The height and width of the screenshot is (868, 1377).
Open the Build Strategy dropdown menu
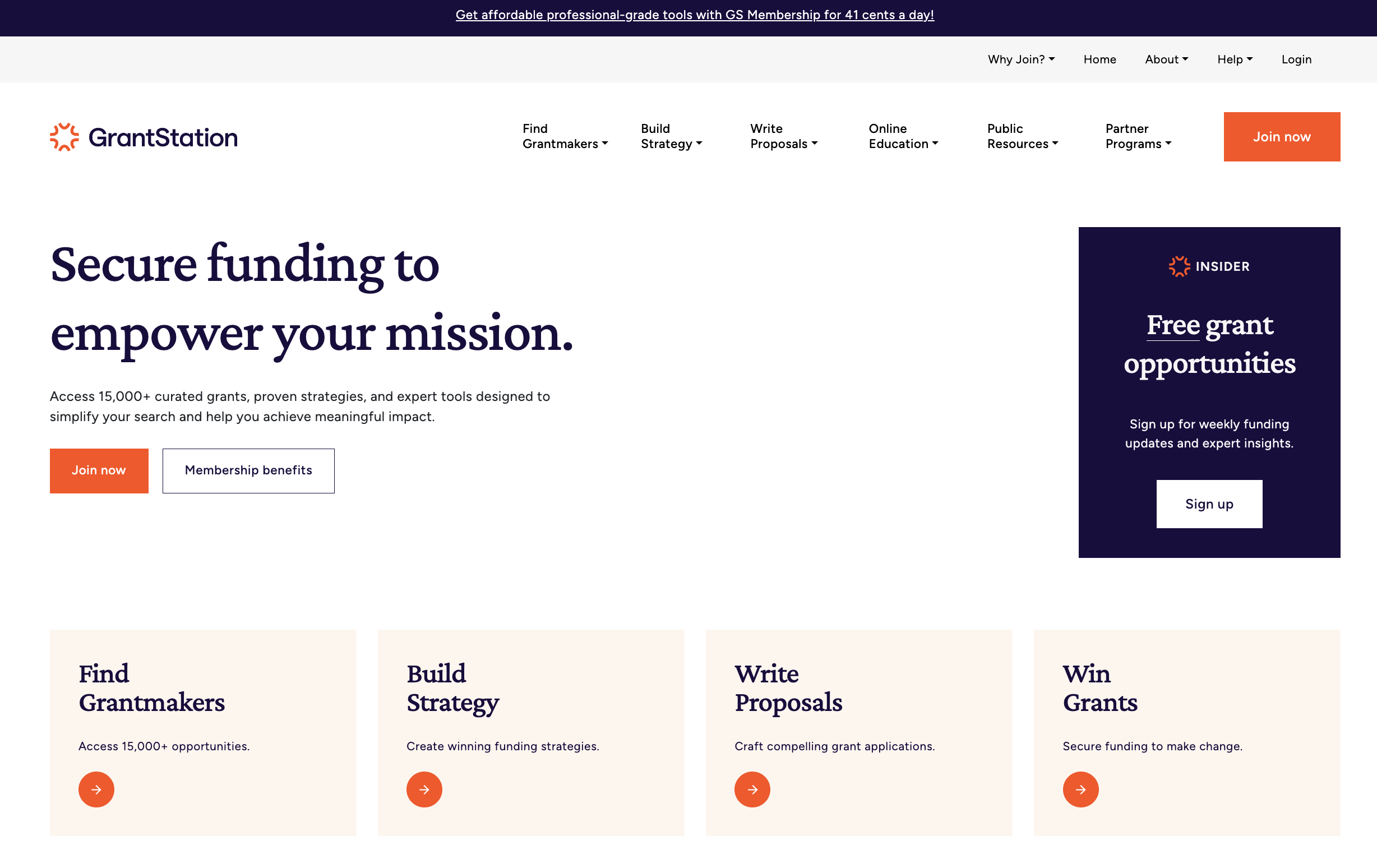(x=671, y=137)
